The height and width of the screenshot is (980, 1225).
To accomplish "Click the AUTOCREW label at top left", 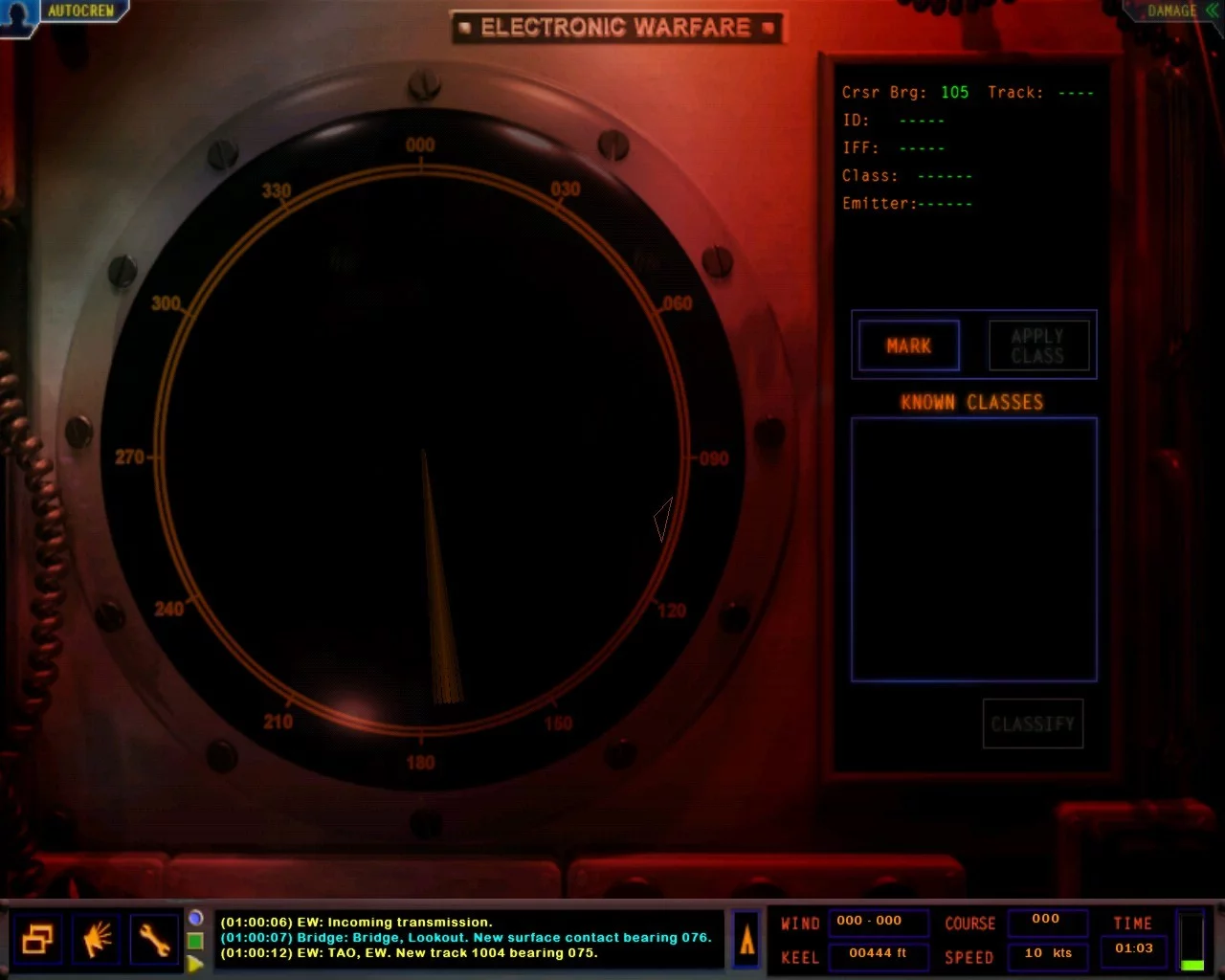I will point(81,11).
